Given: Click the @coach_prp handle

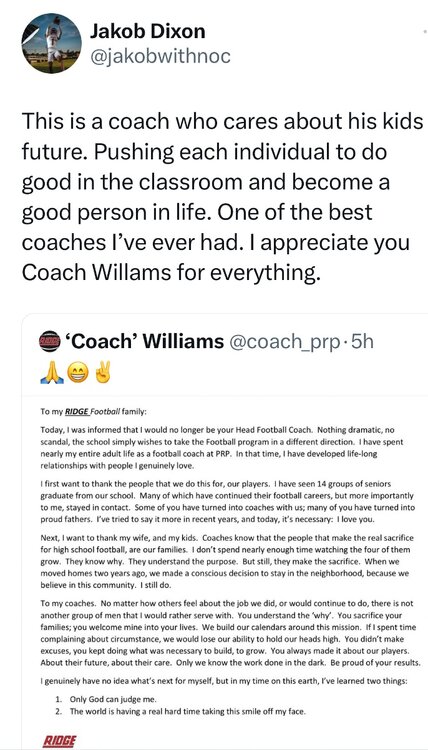Looking at the screenshot, I should pyautogui.click(x=286, y=342).
